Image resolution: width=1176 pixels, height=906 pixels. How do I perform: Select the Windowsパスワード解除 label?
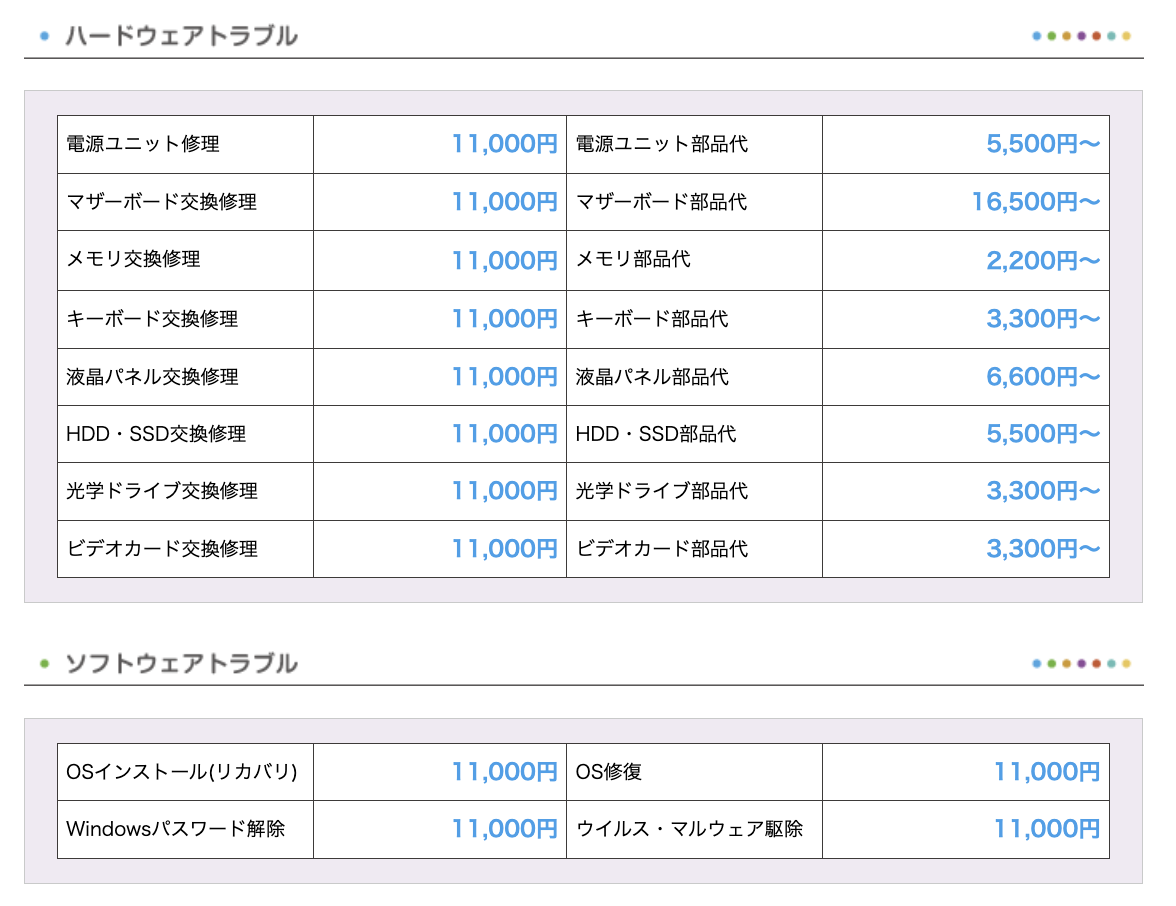tap(176, 829)
